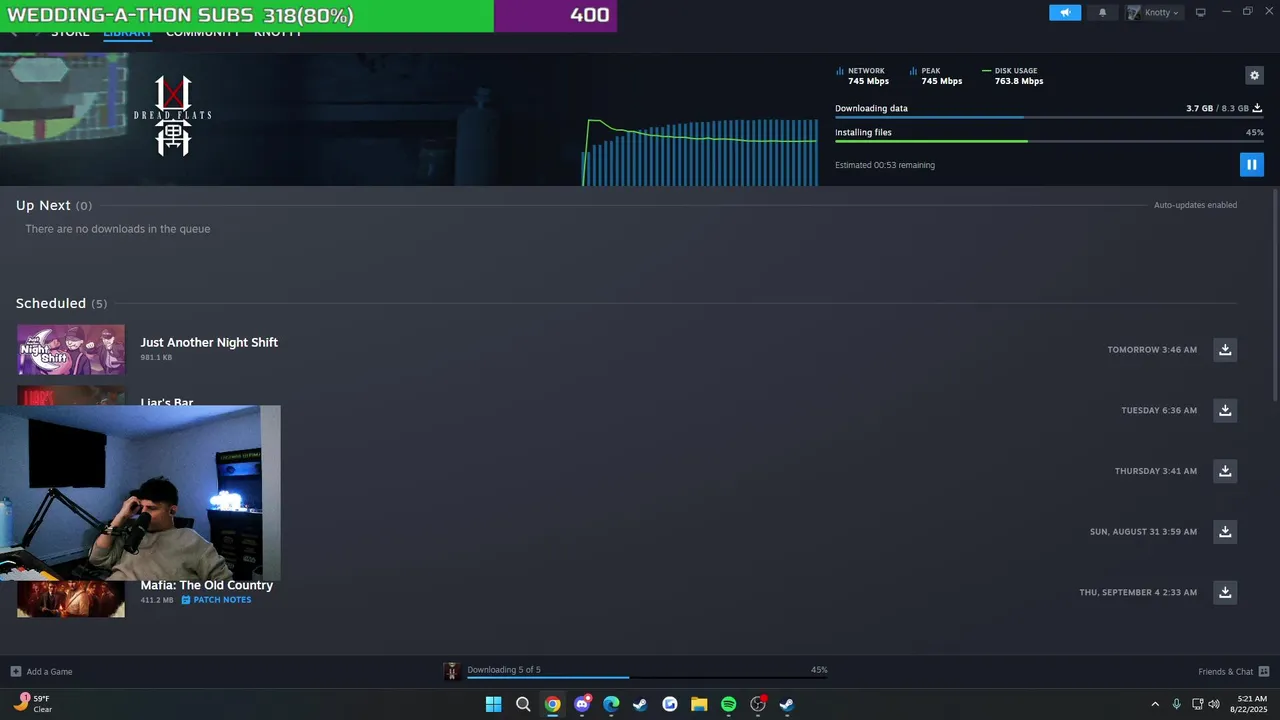Click the Downloading data progress bar
Screen dimensions: 1280x720
tap(1049, 117)
